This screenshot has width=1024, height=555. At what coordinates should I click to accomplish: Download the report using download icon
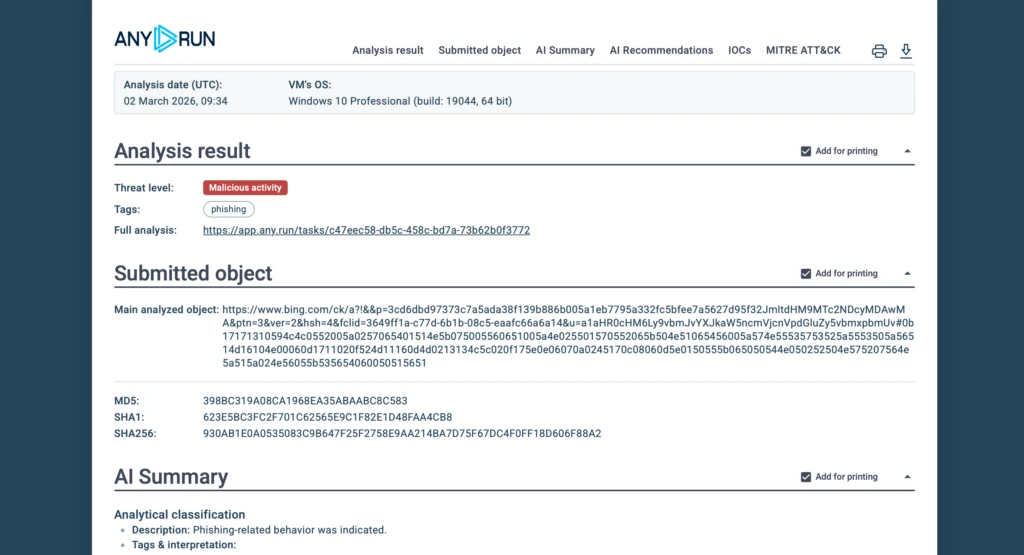click(x=906, y=50)
